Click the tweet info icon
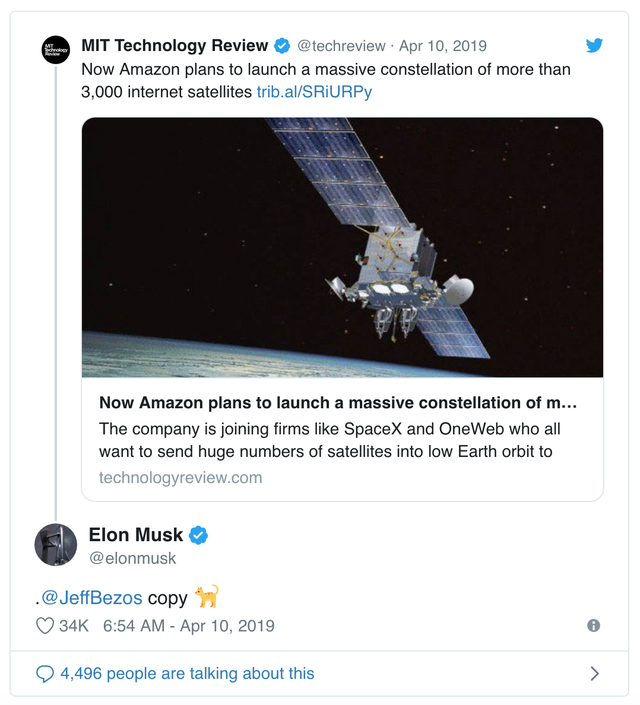This screenshot has width=640, height=705. click(x=593, y=626)
